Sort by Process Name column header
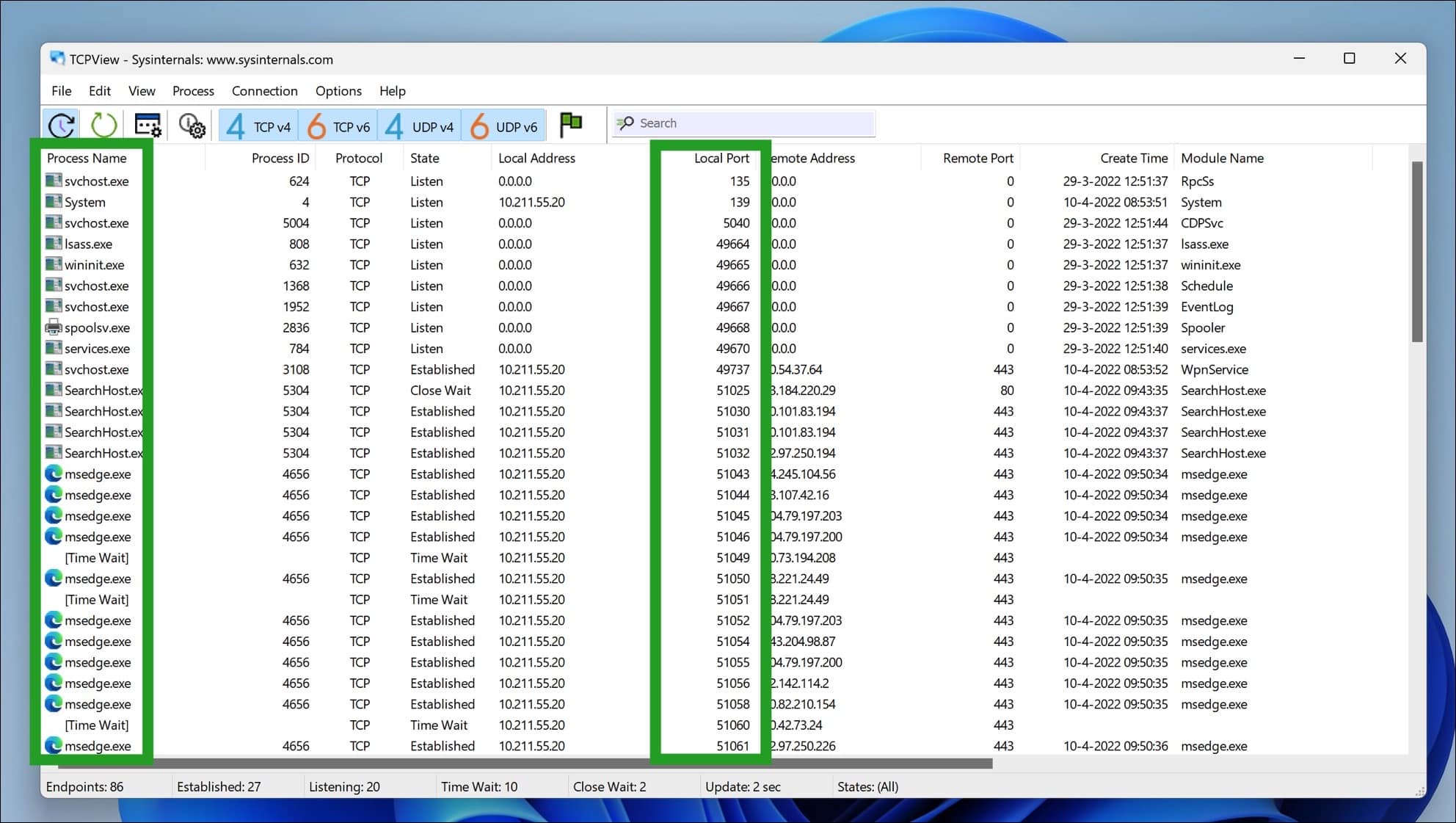Screen dimensions: 1456x823 point(87,158)
